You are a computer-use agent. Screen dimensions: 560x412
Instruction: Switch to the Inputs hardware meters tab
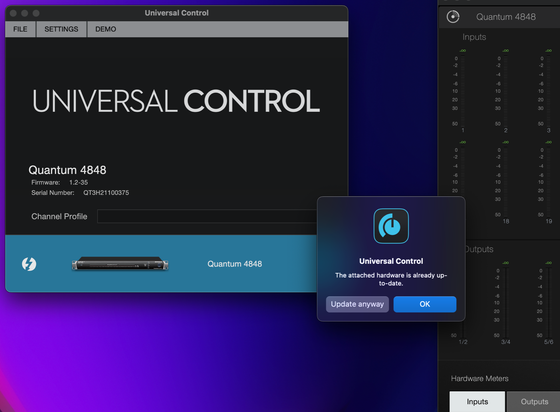477,402
